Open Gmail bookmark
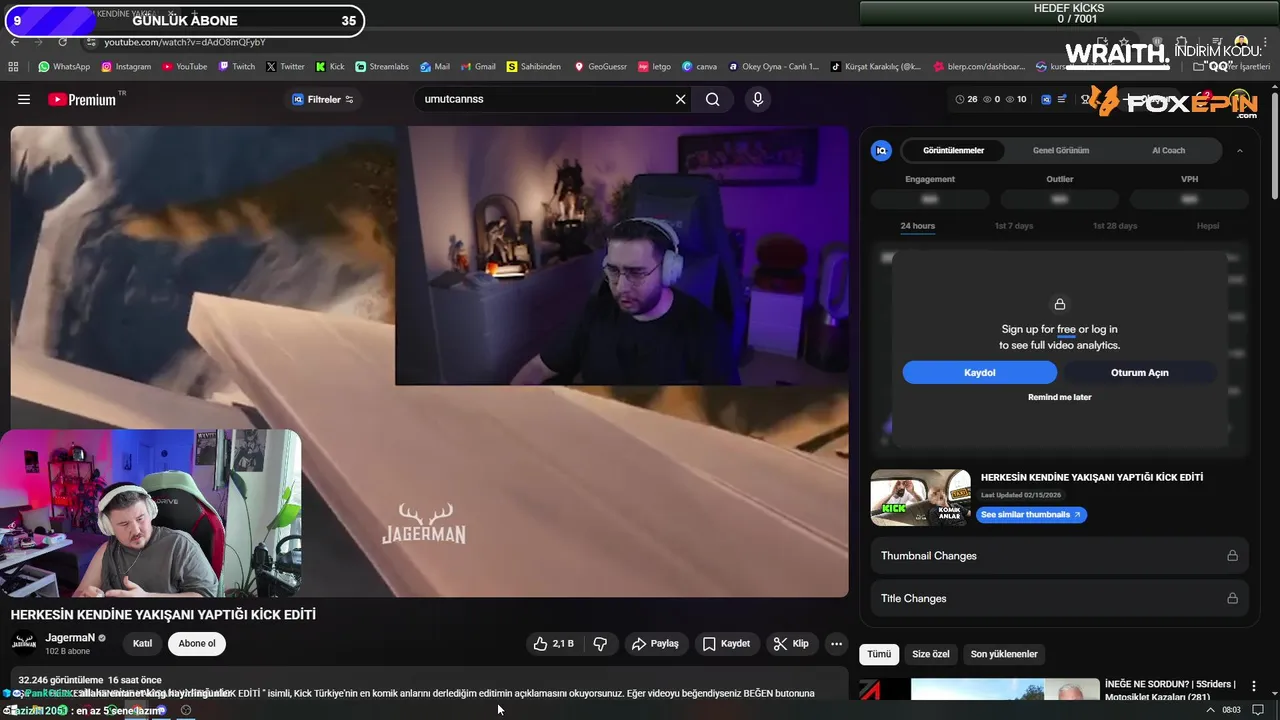 click(478, 67)
